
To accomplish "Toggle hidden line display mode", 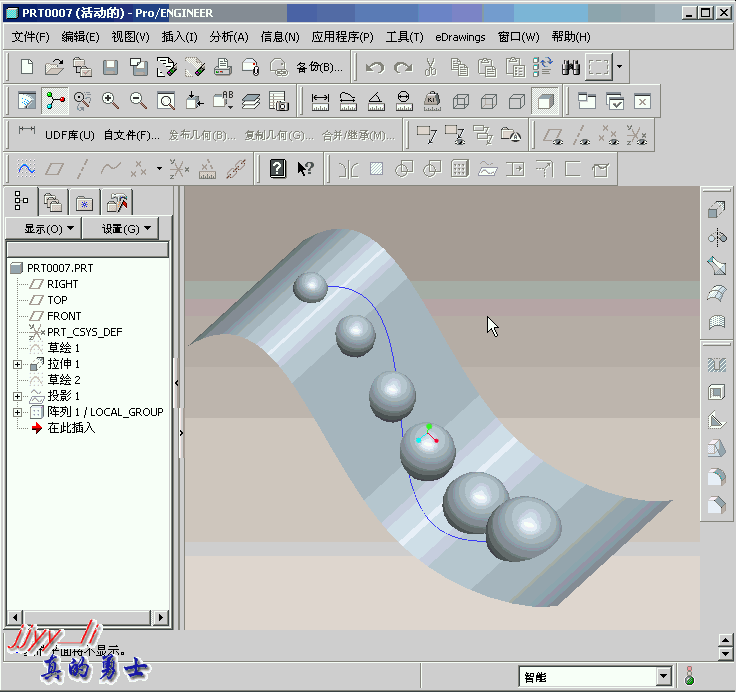I will pyautogui.click(x=489, y=101).
